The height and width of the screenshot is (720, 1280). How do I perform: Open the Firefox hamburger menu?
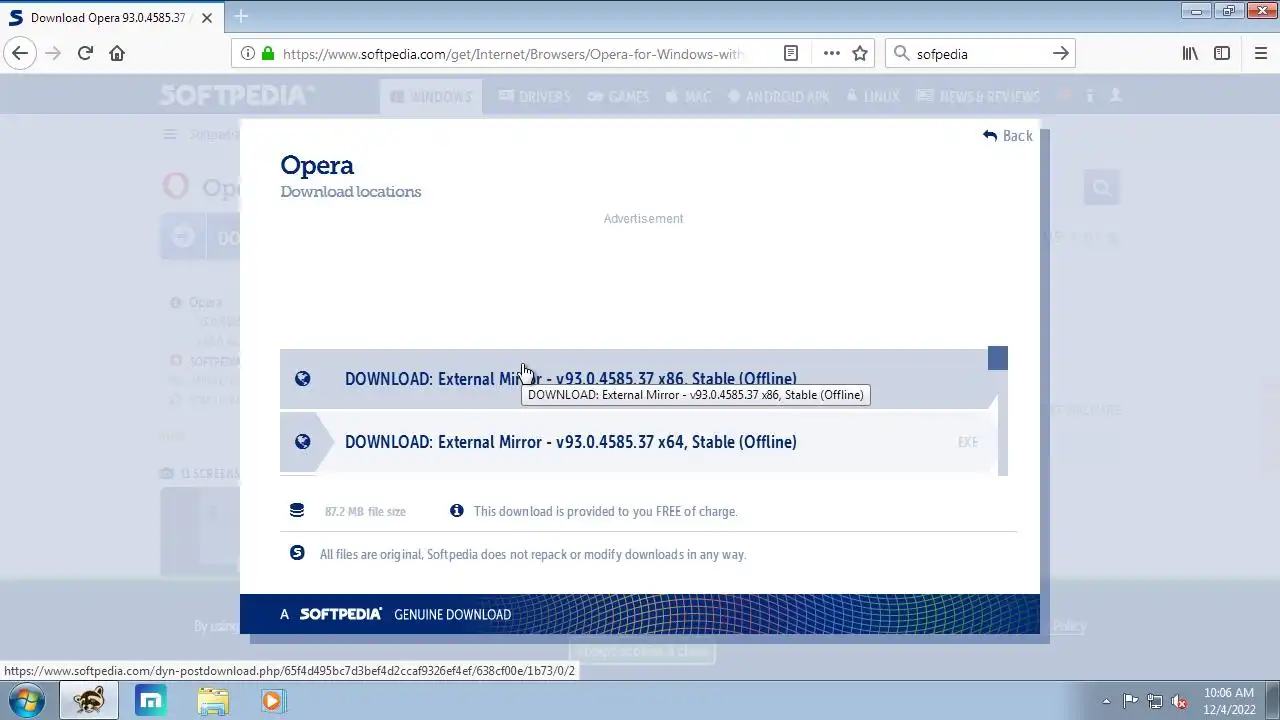click(1260, 54)
